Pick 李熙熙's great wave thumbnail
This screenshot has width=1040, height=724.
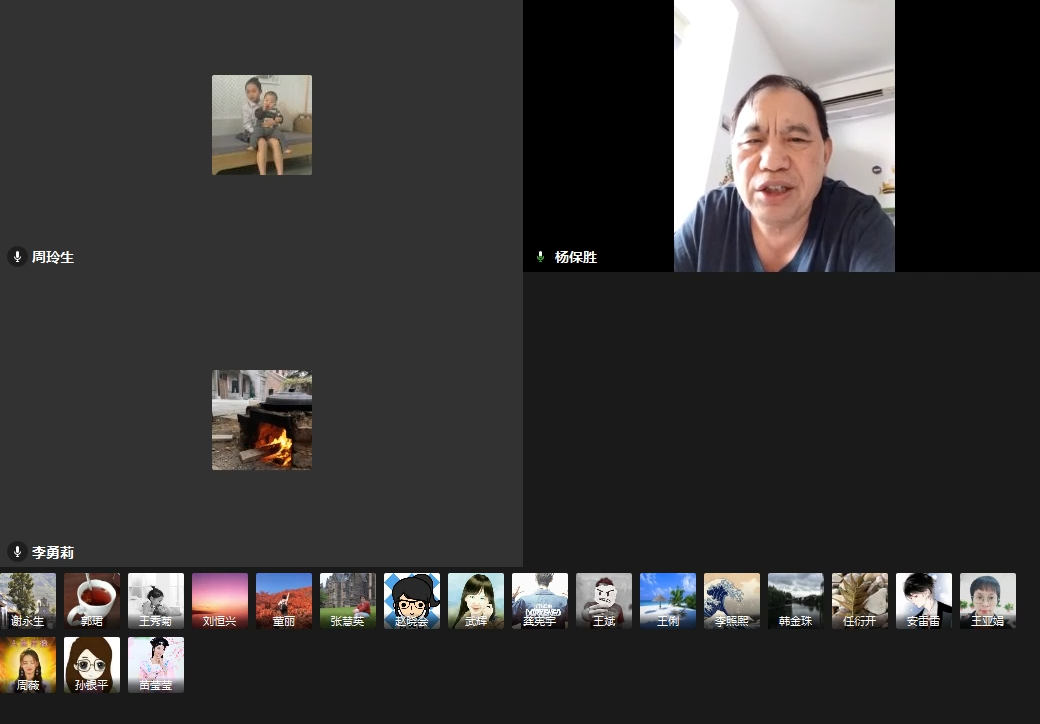point(732,600)
